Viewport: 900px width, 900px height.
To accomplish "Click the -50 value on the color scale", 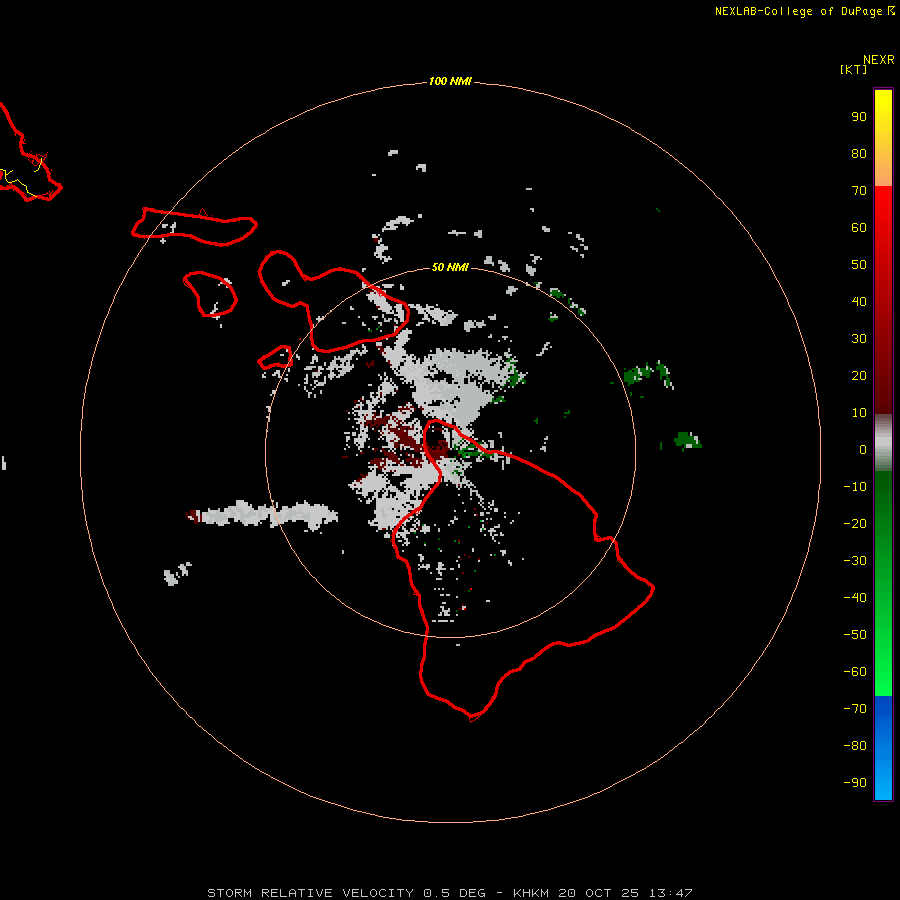I will pyautogui.click(x=855, y=635).
